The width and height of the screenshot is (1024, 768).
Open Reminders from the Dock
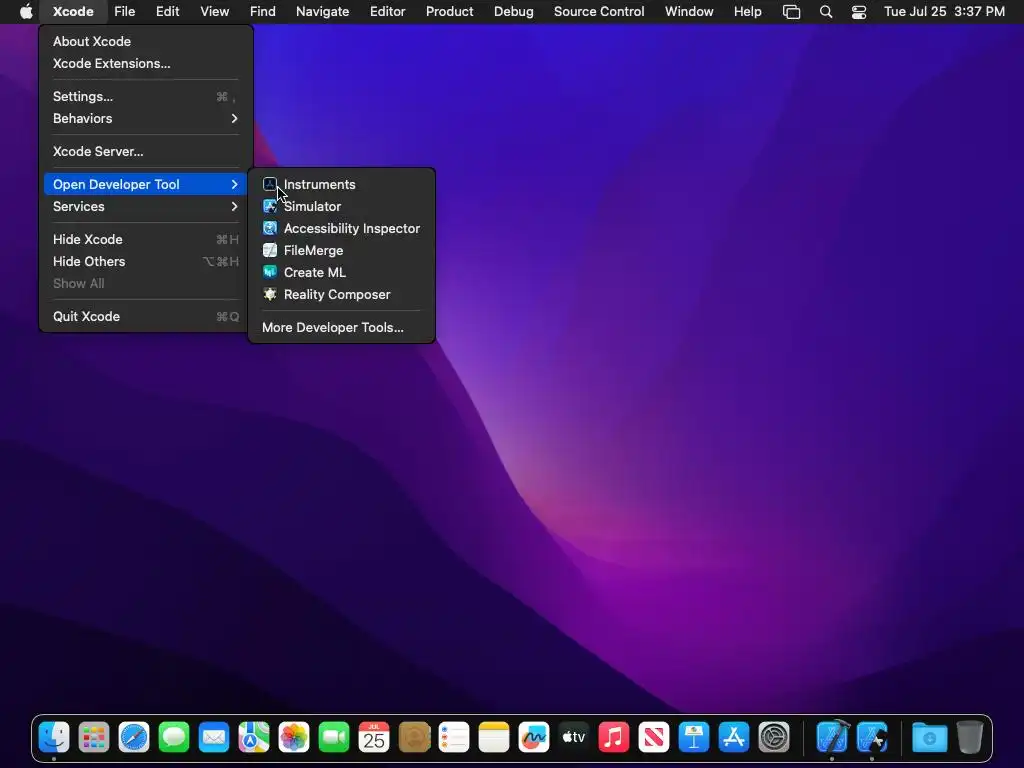coord(454,738)
